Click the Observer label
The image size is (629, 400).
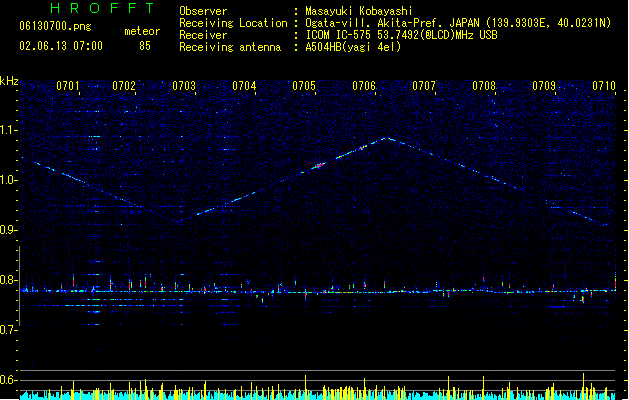tap(203, 11)
